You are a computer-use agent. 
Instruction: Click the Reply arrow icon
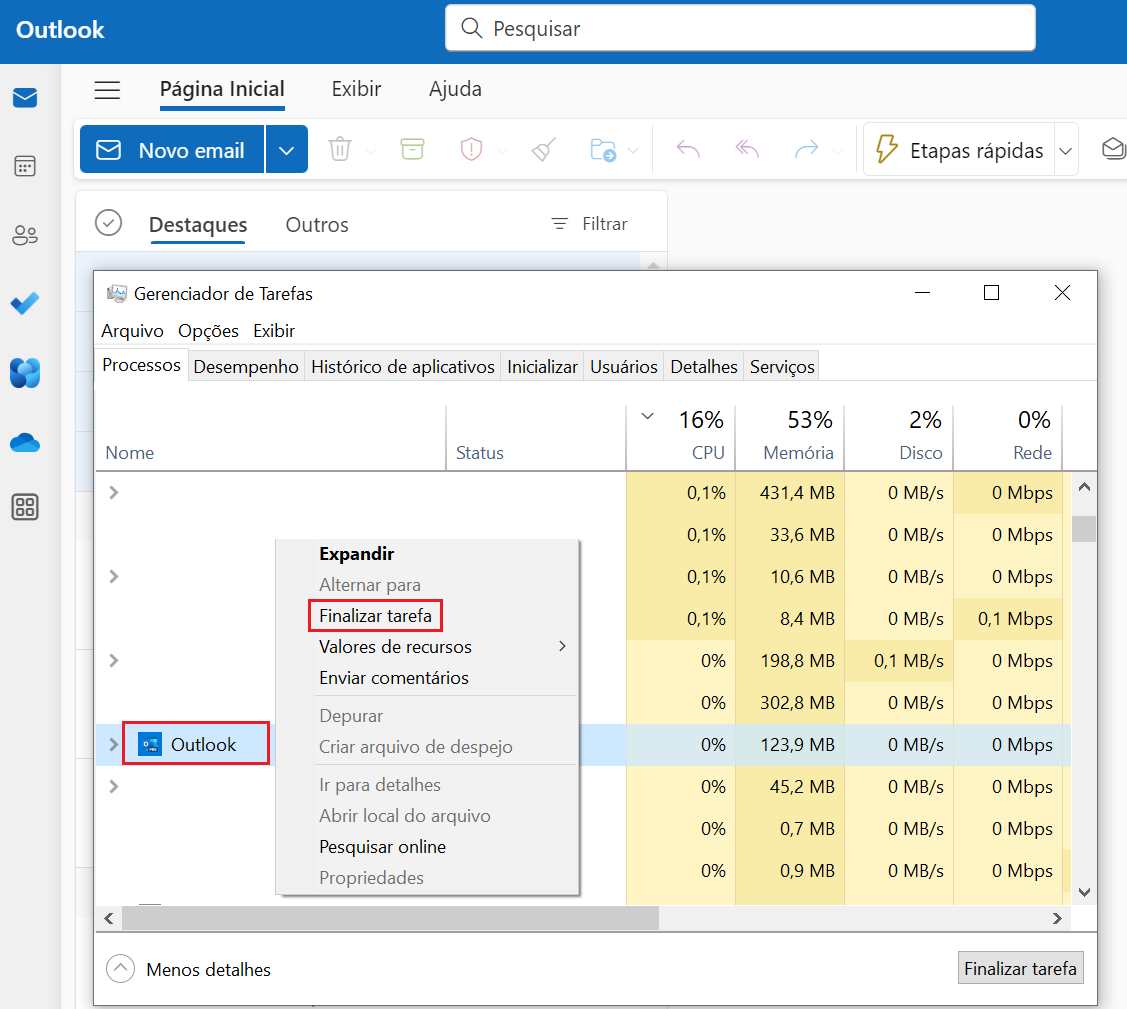[688, 149]
